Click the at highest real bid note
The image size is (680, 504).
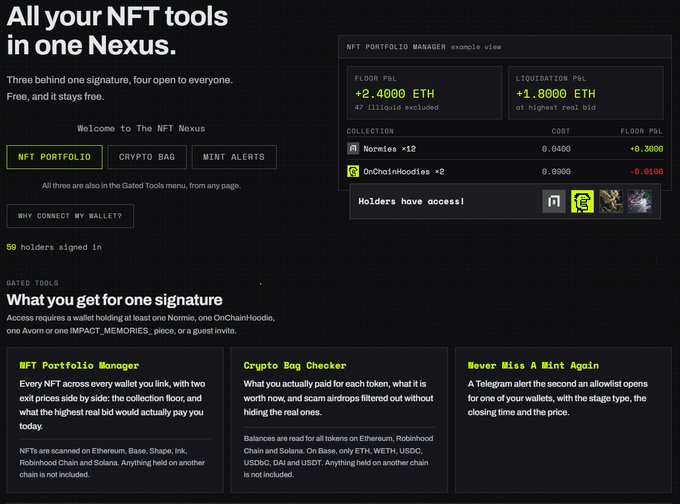[556, 108]
